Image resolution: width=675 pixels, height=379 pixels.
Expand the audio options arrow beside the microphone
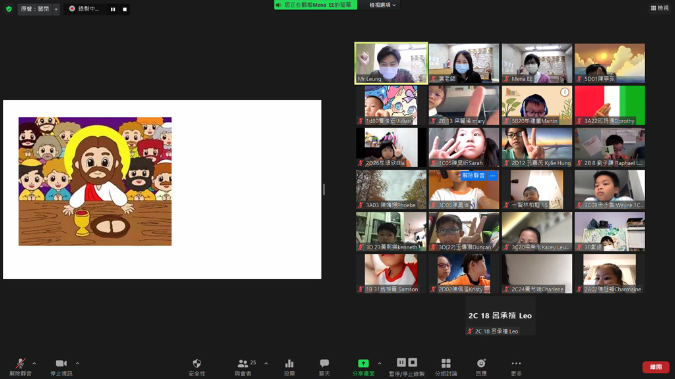tap(34, 363)
